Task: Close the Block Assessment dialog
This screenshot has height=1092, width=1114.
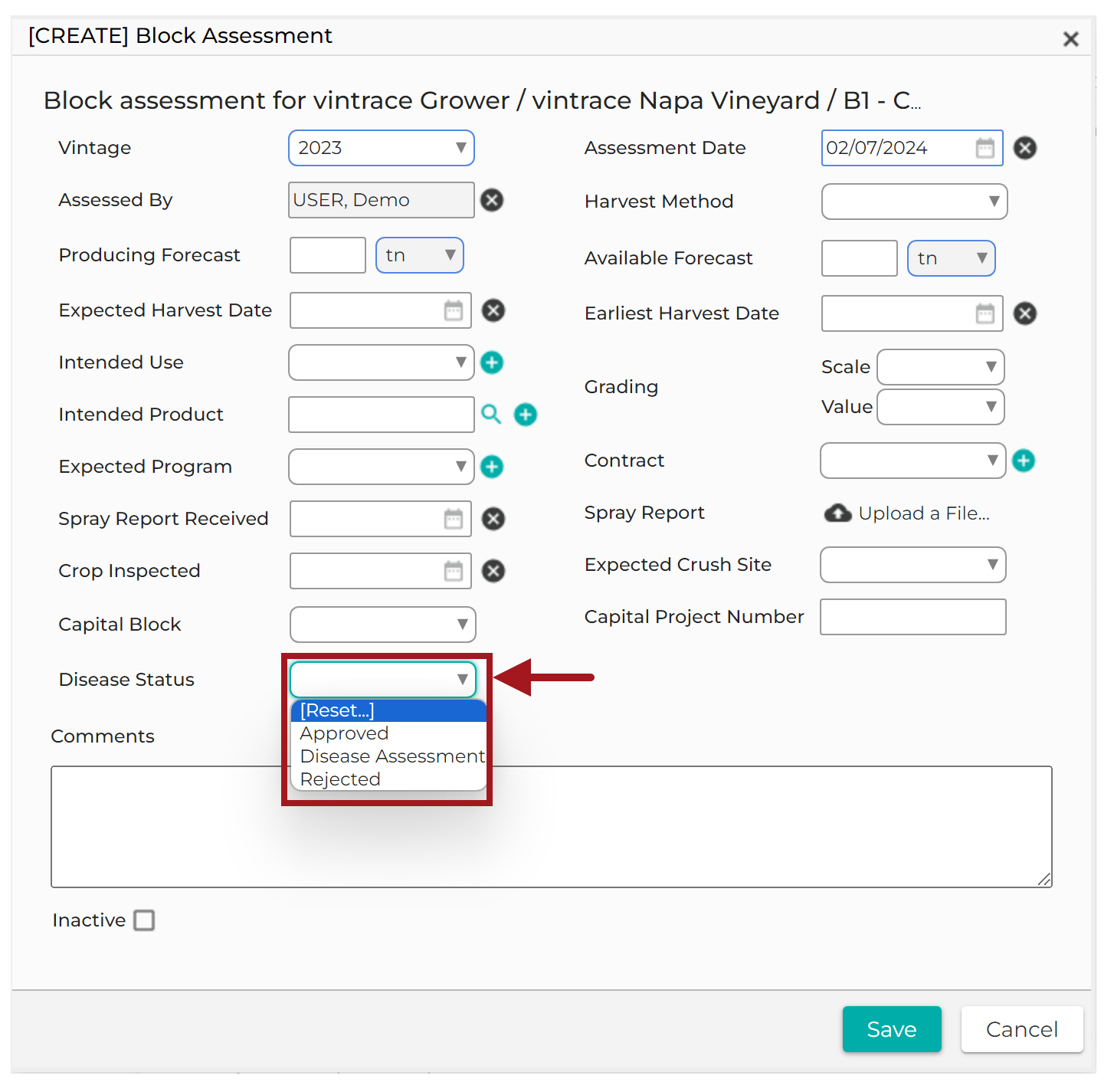Action: pyautogui.click(x=1071, y=39)
